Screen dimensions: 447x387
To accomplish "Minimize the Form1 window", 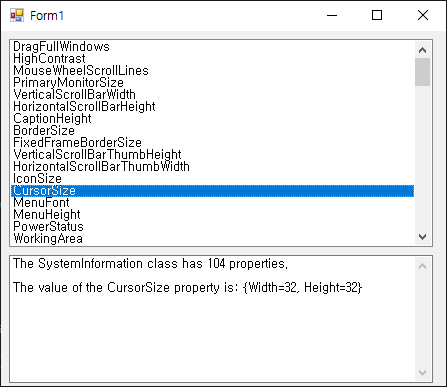I will click(x=332, y=15).
